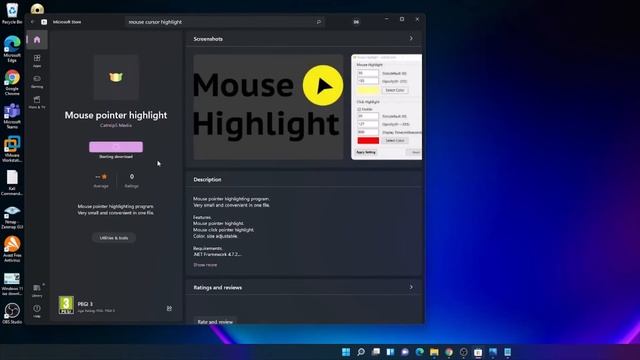Image resolution: width=640 pixels, height=360 pixels.
Task: Open Microsoft Edge from the taskbar
Action: [x=420, y=352]
